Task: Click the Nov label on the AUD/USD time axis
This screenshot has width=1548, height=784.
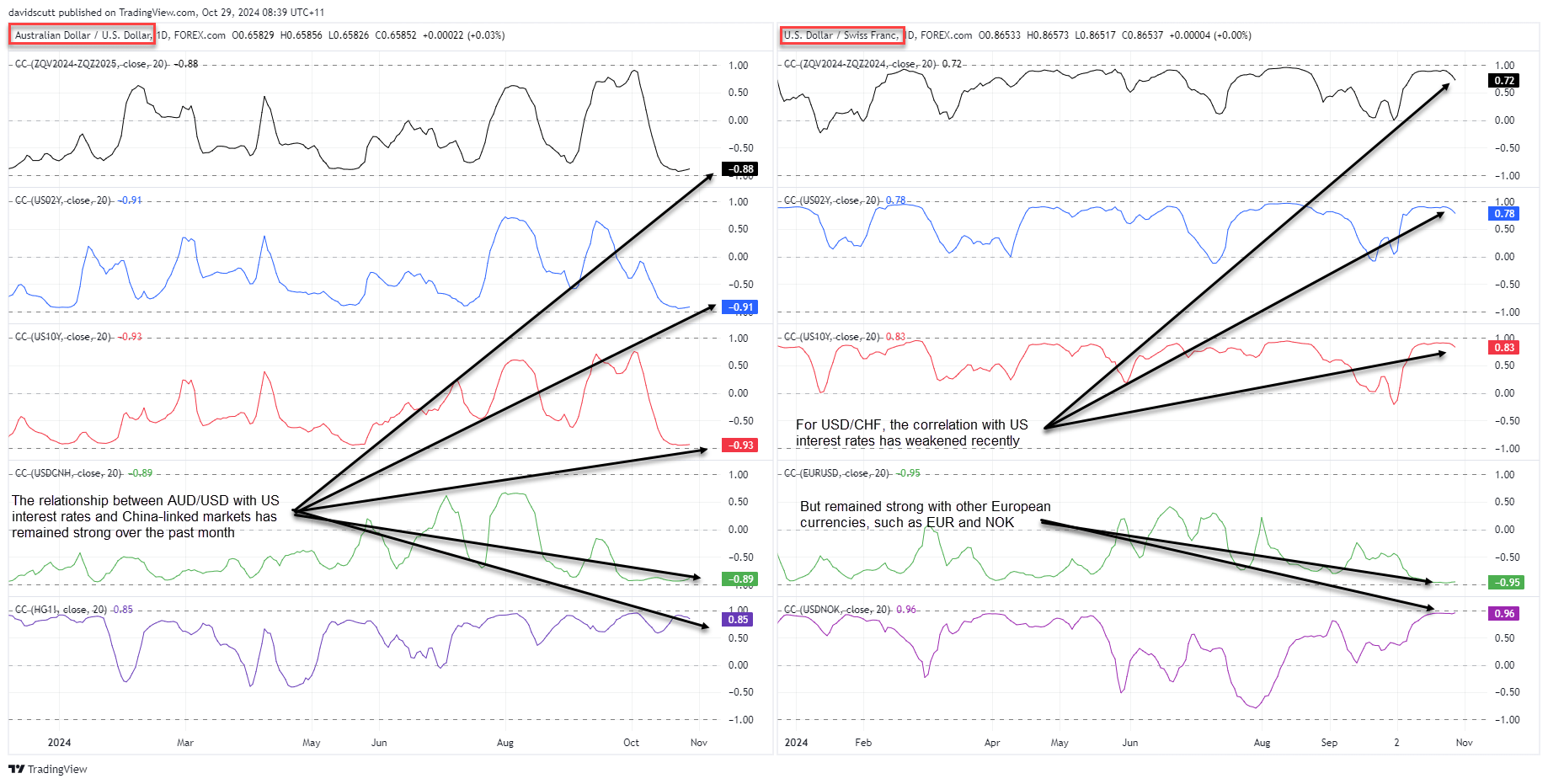Action: (699, 743)
